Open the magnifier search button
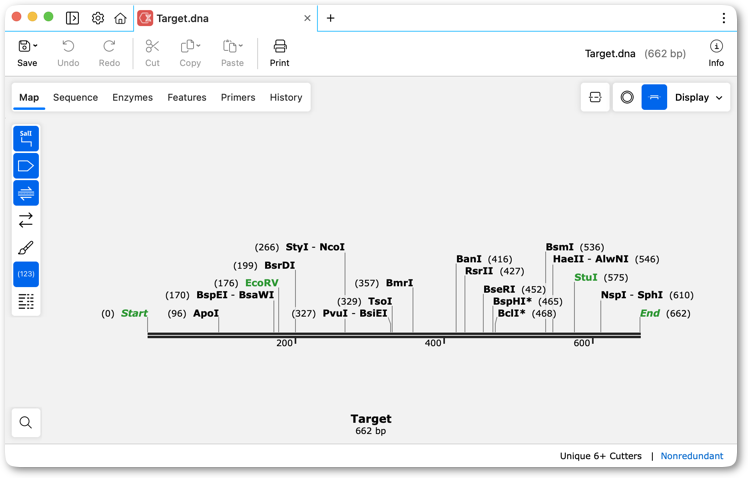Image resolution: width=748 pixels, height=478 pixels. click(x=26, y=423)
